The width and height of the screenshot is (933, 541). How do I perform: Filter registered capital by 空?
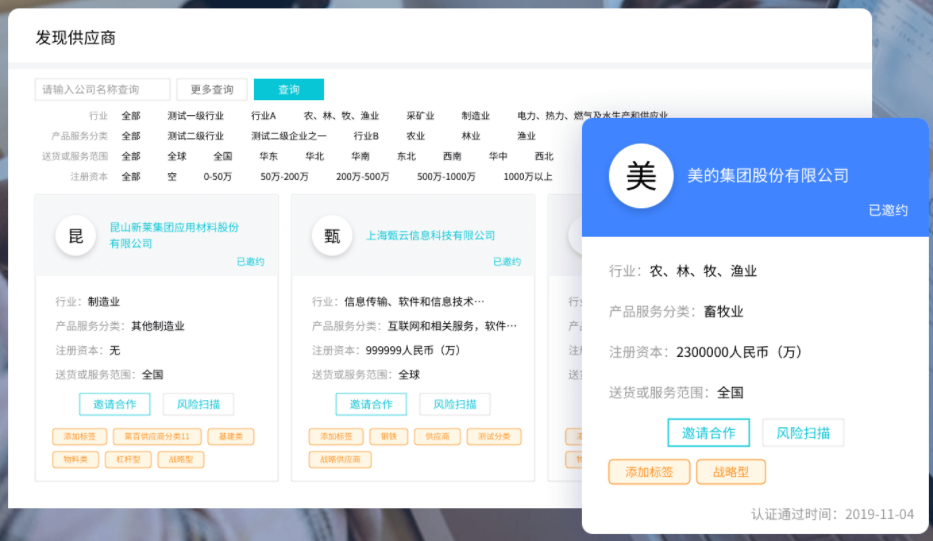pos(172,176)
